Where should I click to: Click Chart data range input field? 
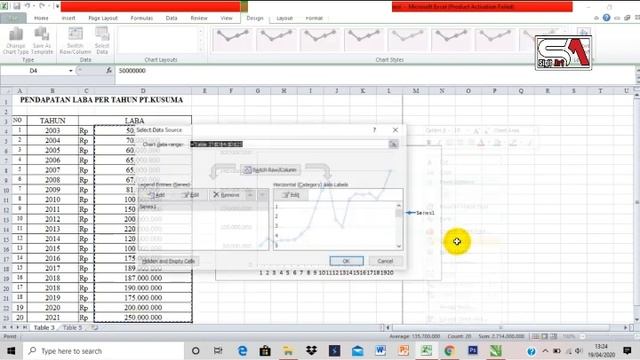[x=289, y=144]
